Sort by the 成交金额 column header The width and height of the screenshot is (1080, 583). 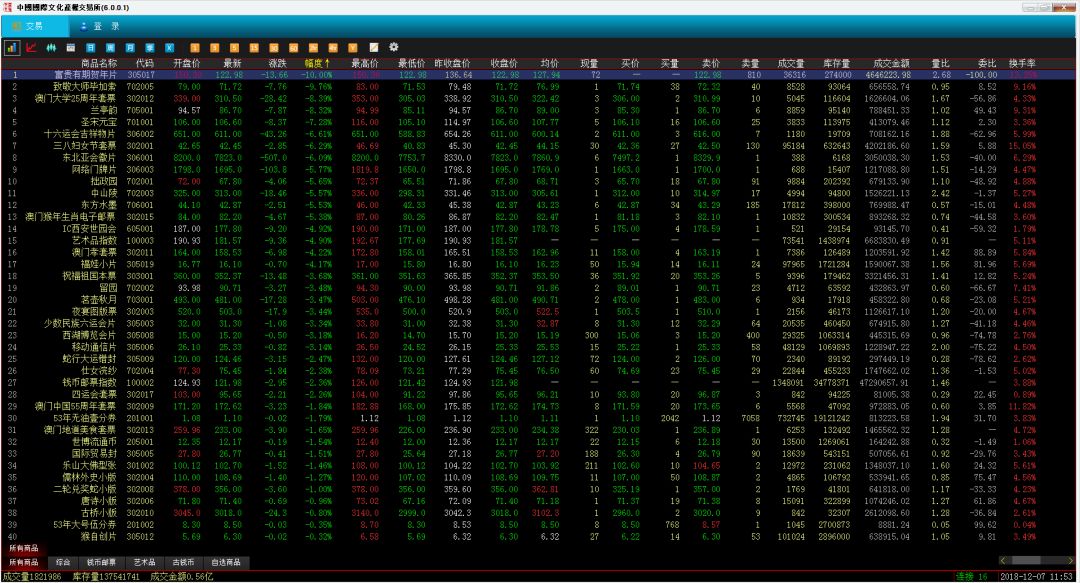pyautogui.click(x=891, y=63)
